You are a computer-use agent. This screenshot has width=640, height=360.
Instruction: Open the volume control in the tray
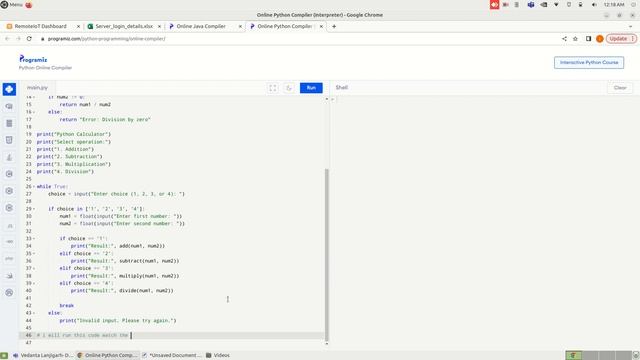point(594,4)
